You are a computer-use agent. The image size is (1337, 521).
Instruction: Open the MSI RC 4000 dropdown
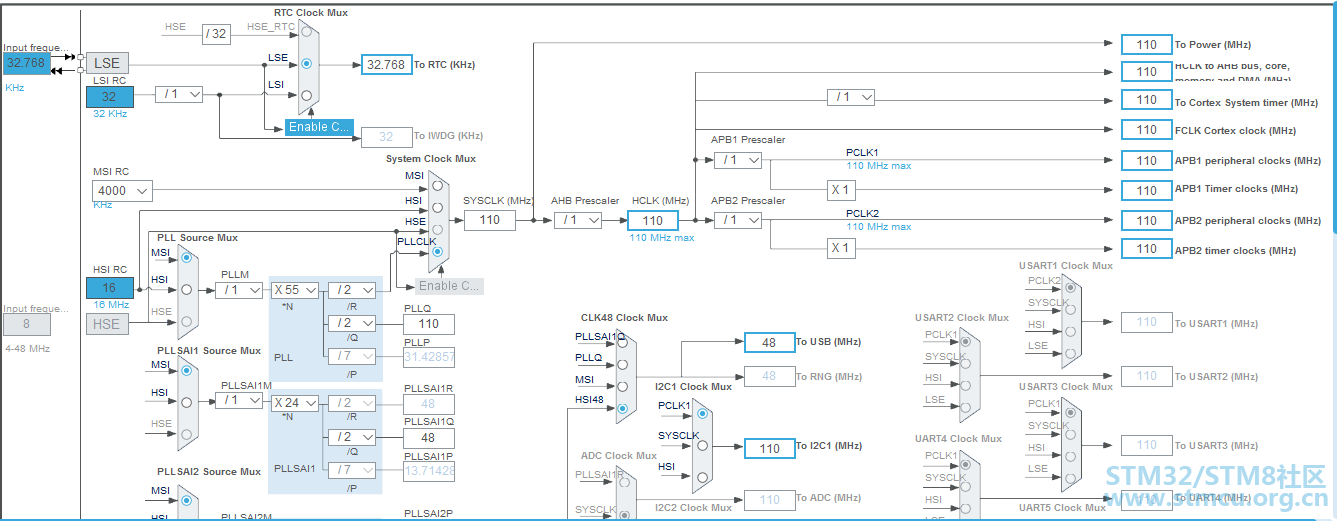point(123,190)
